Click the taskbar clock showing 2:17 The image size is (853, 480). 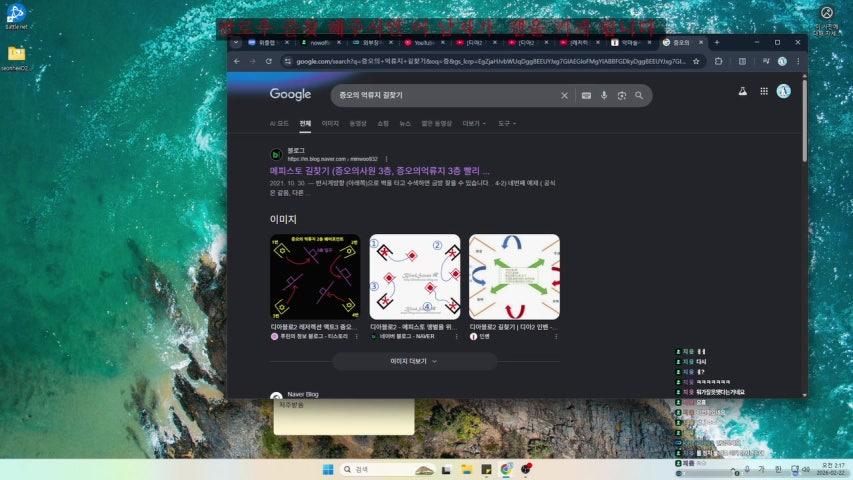[x=833, y=469]
